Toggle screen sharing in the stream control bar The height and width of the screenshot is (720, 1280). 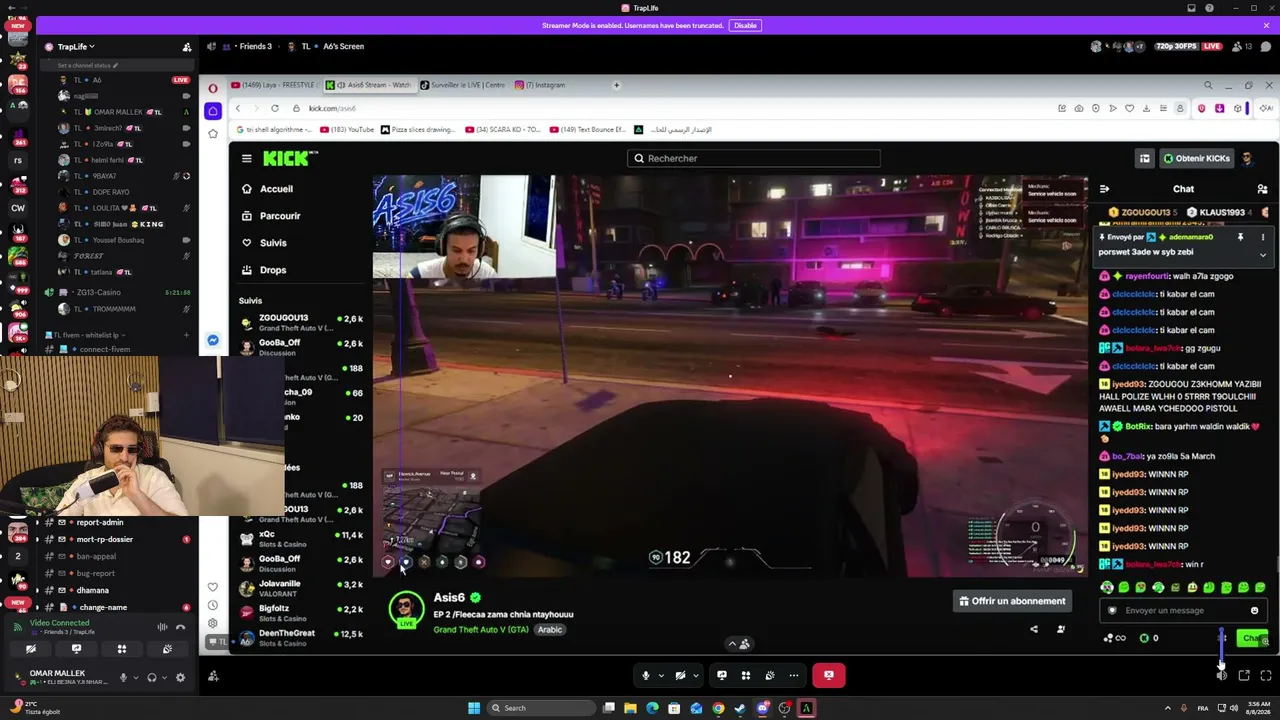[x=721, y=675]
